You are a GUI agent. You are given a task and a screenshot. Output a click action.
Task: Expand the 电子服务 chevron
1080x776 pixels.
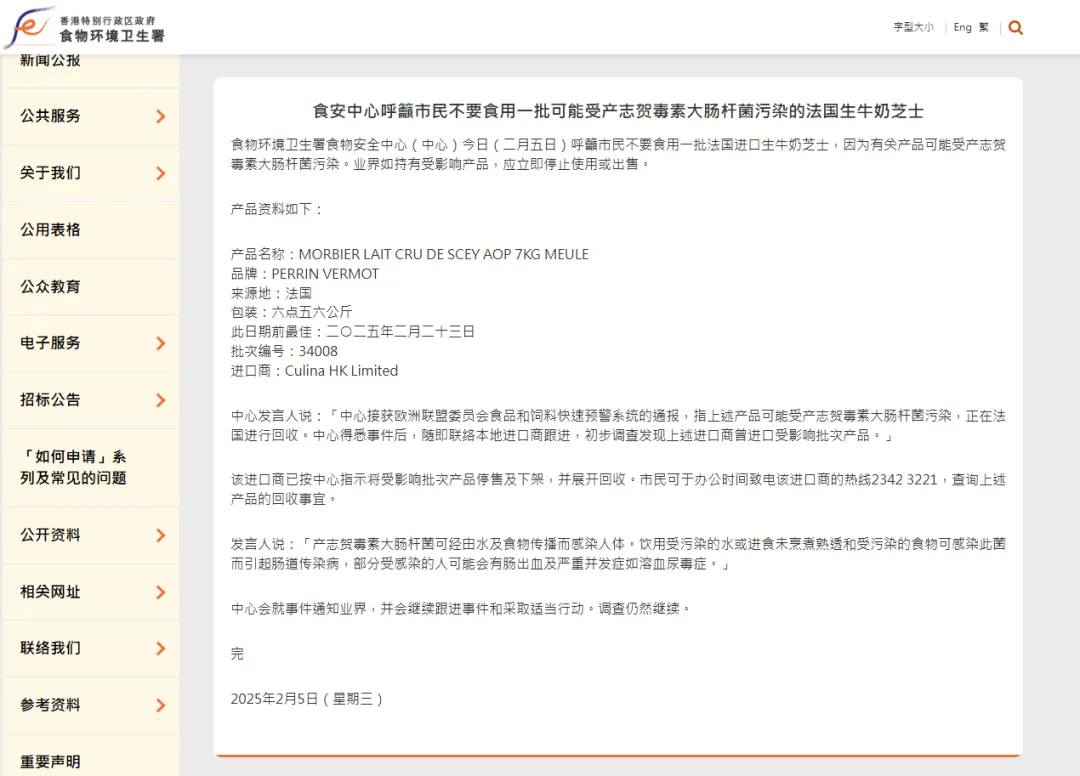[160, 344]
